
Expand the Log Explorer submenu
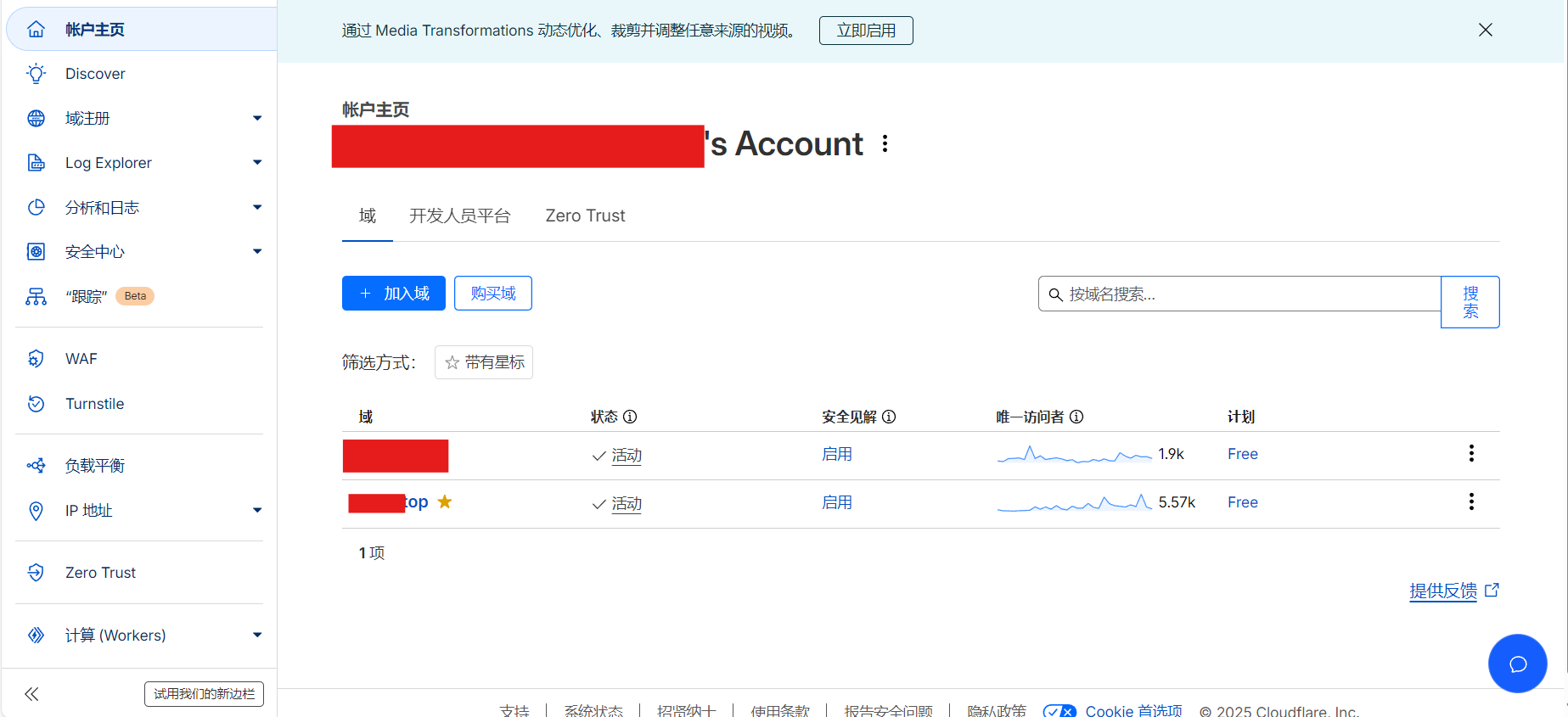(256, 163)
